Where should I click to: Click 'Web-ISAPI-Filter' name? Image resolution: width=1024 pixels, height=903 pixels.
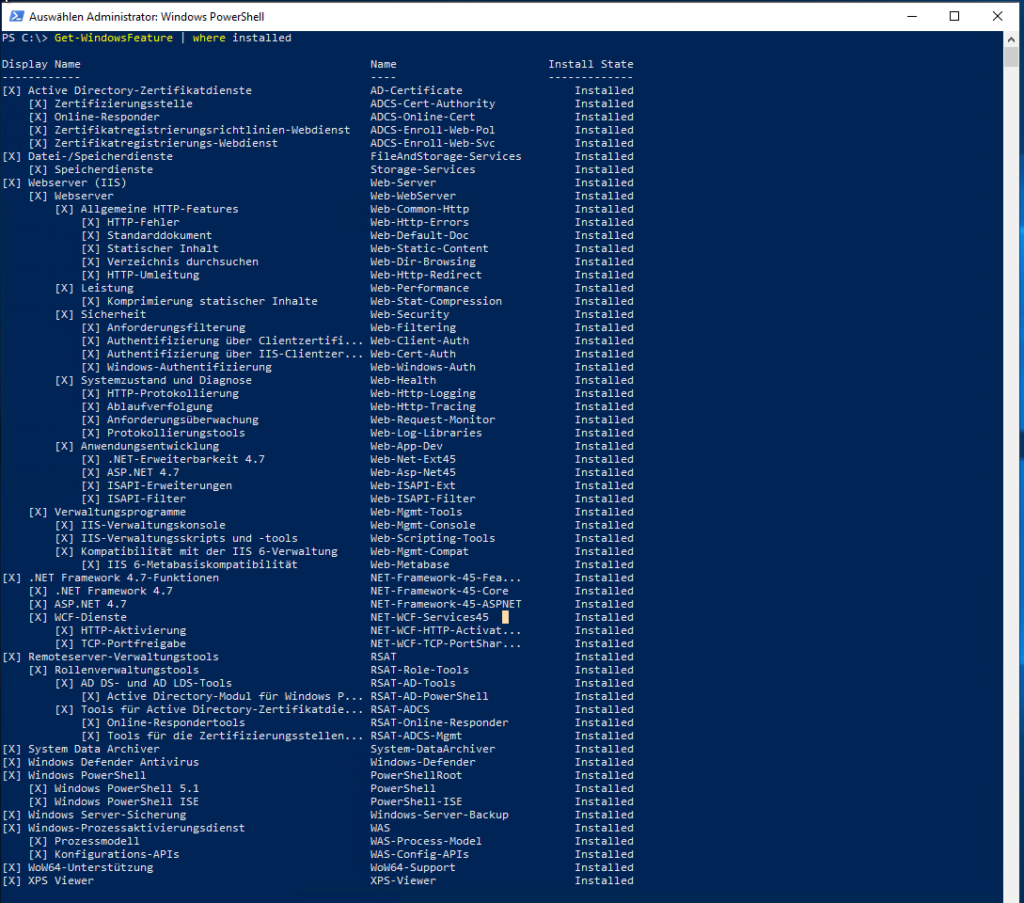pyautogui.click(x=423, y=498)
